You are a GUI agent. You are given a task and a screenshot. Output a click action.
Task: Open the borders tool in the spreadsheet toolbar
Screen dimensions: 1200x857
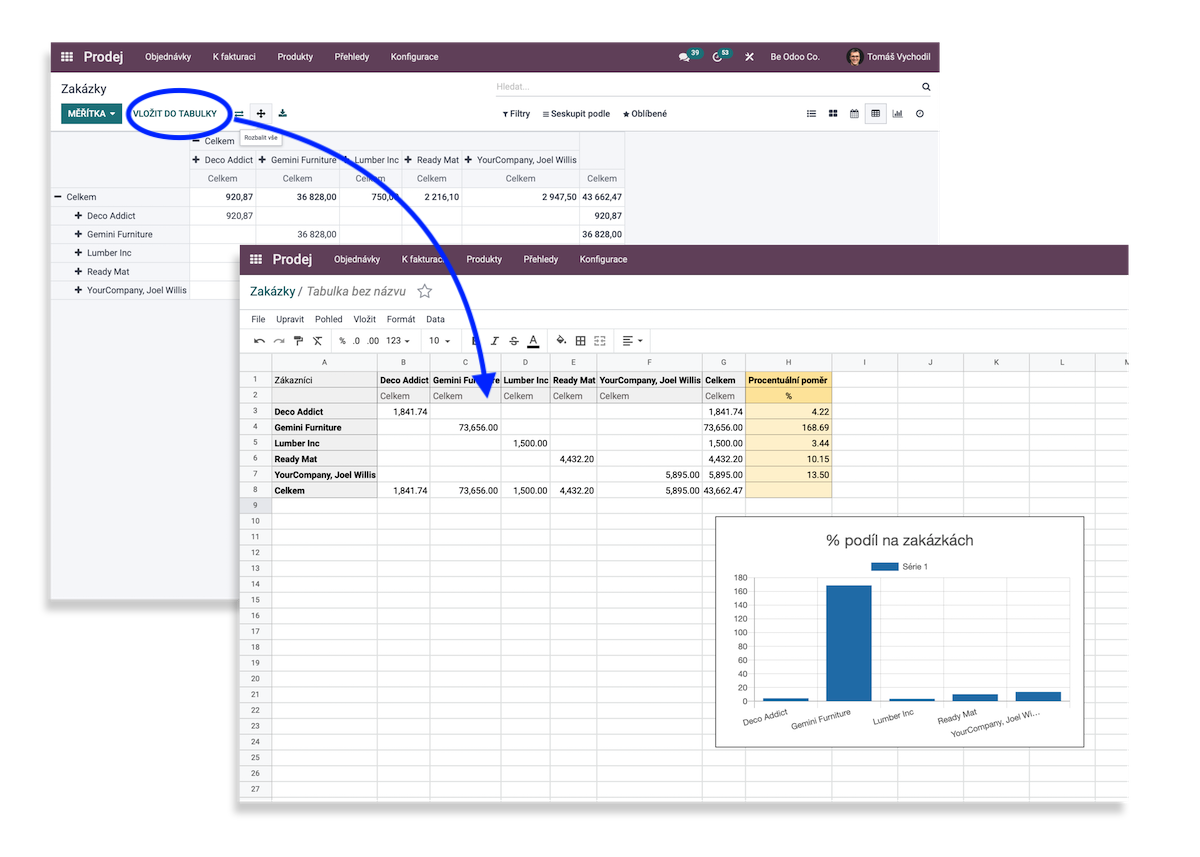(580, 341)
